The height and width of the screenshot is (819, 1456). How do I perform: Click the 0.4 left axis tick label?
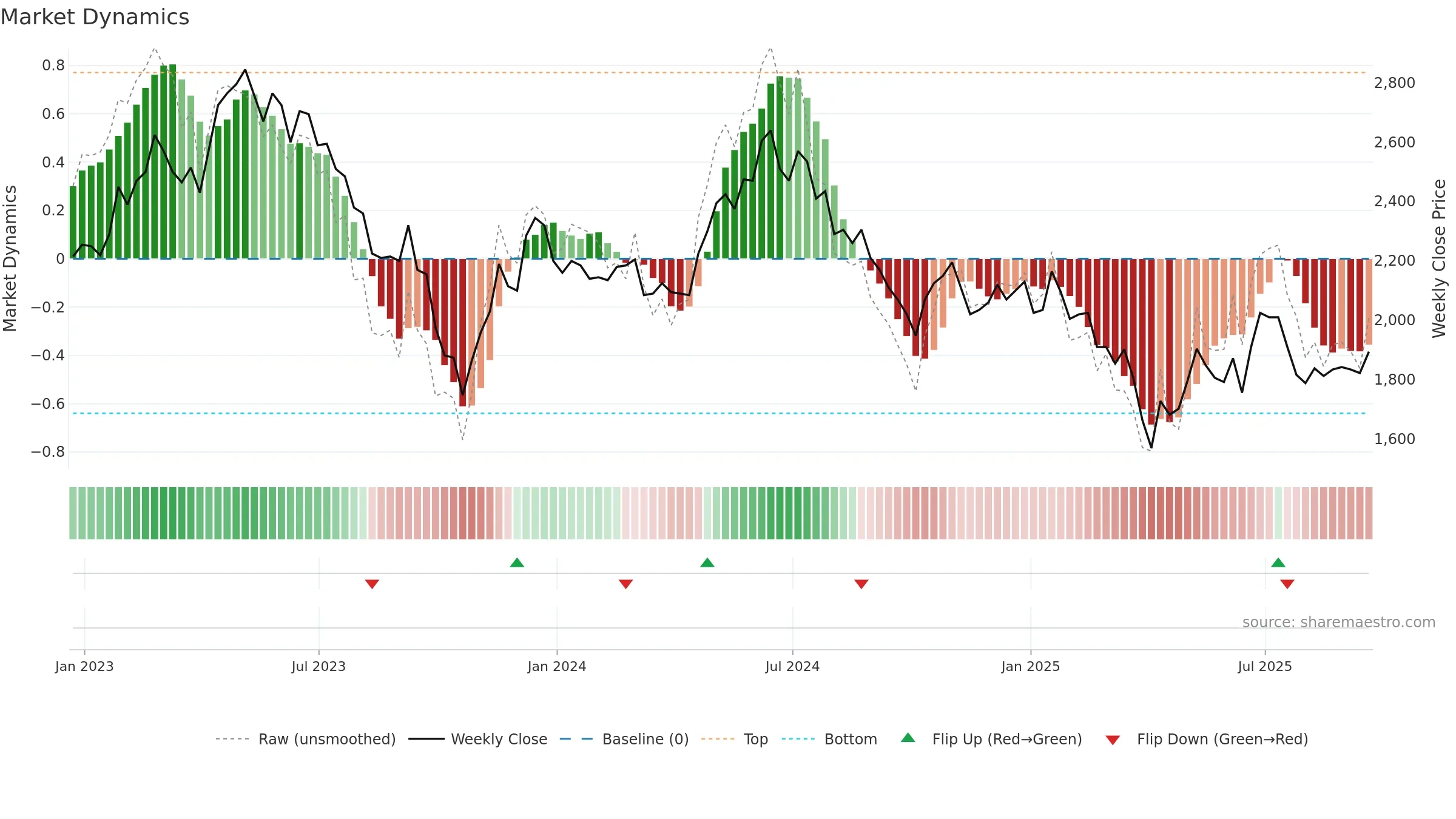click(x=53, y=162)
